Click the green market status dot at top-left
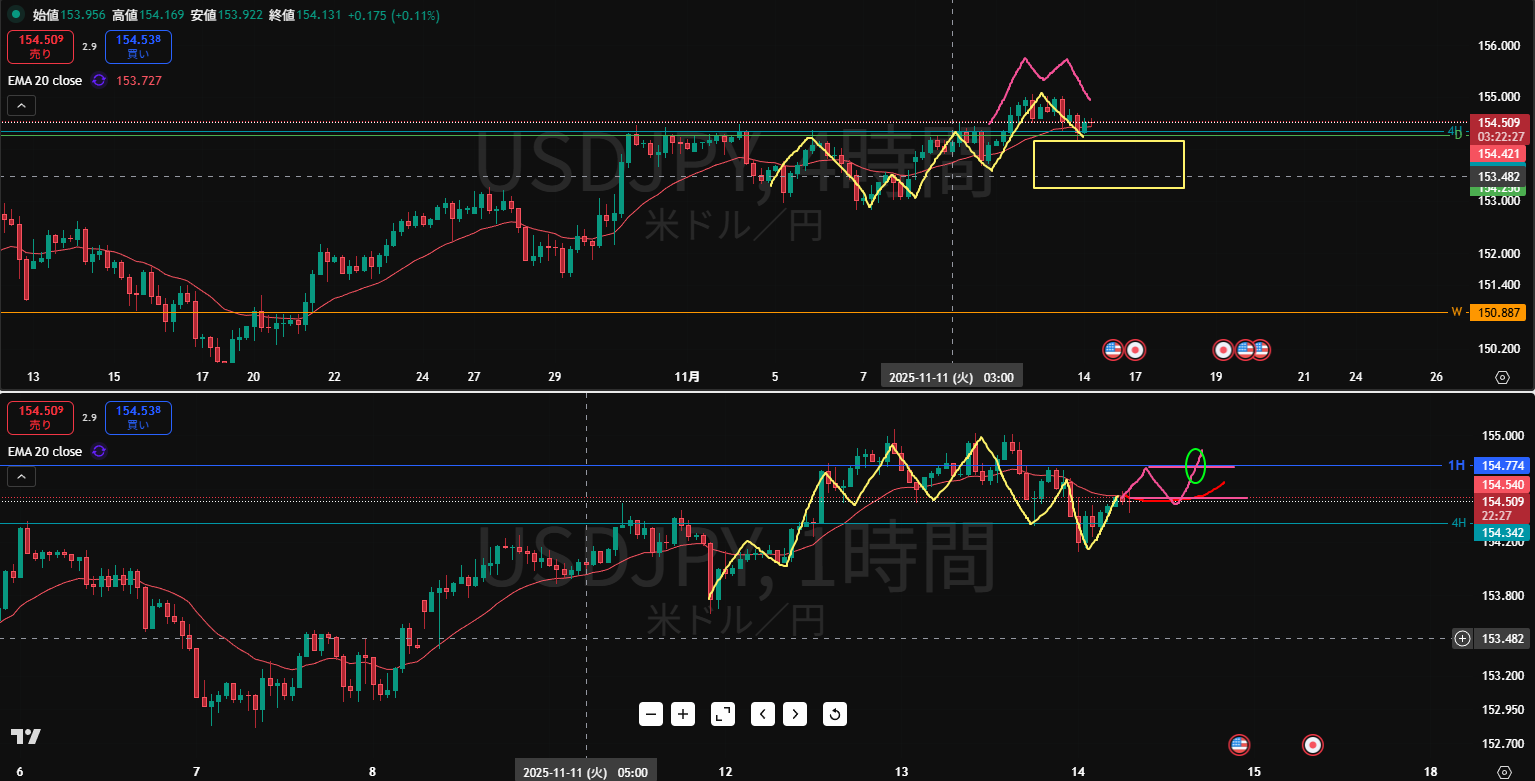This screenshot has height=781, width=1535. [x=16, y=15]
